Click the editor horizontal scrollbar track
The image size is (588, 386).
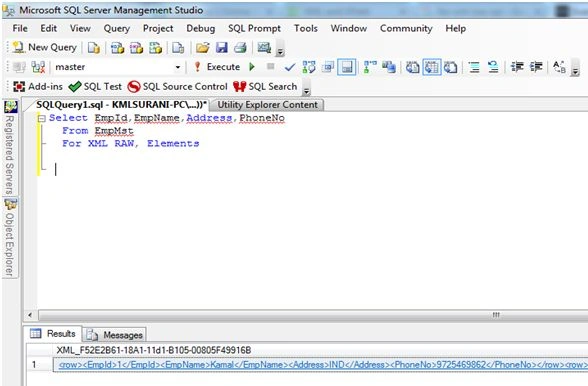click(x=313, y=315)
